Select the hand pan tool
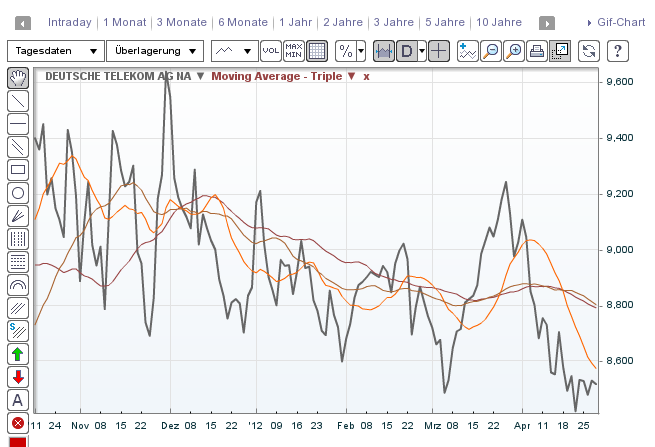 tap(18, 78)
